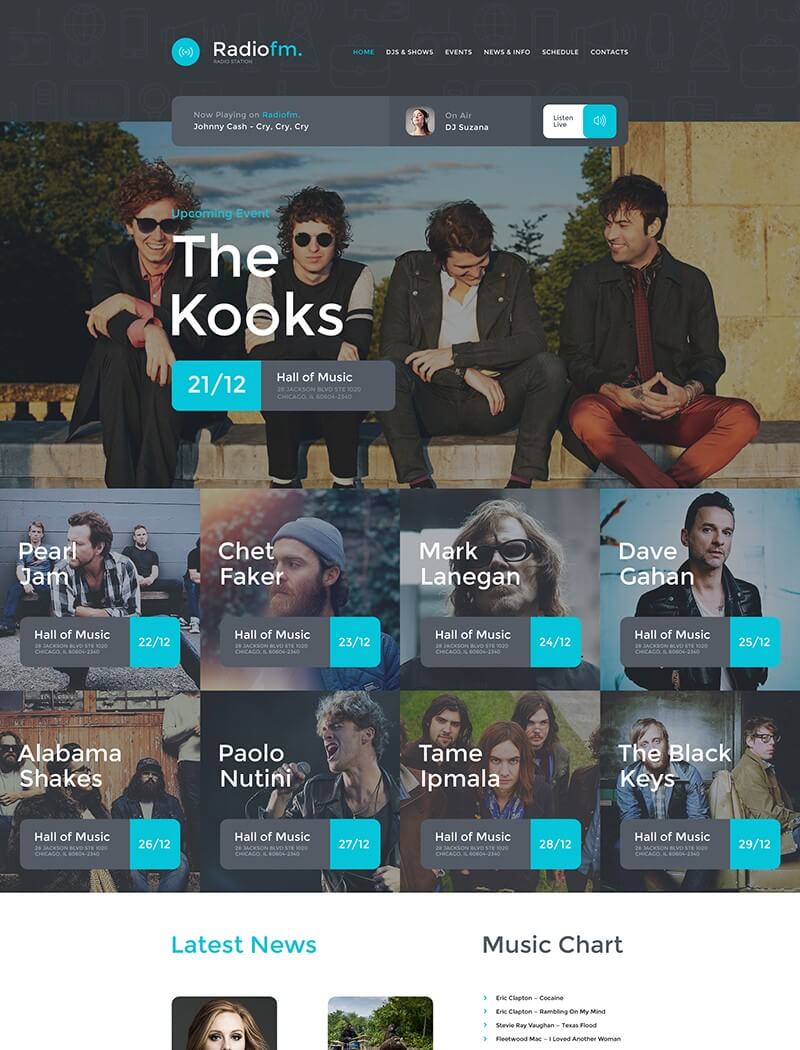Image resolution: width=800 pixels, height=1050 pixels.
Task: Open The Kooks 21/12 event date badge
Action: coord(216,385)
